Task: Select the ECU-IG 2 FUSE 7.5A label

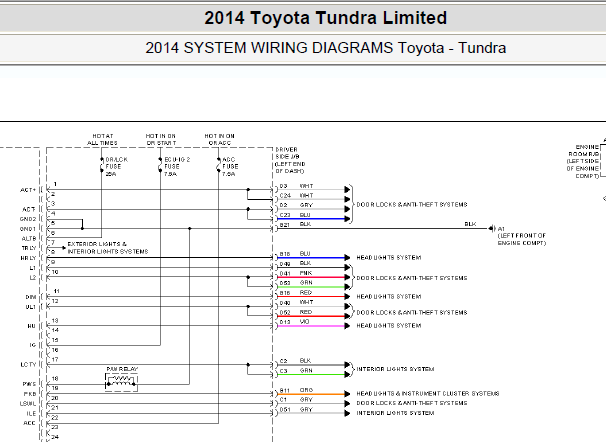Action: click(177, 167)
